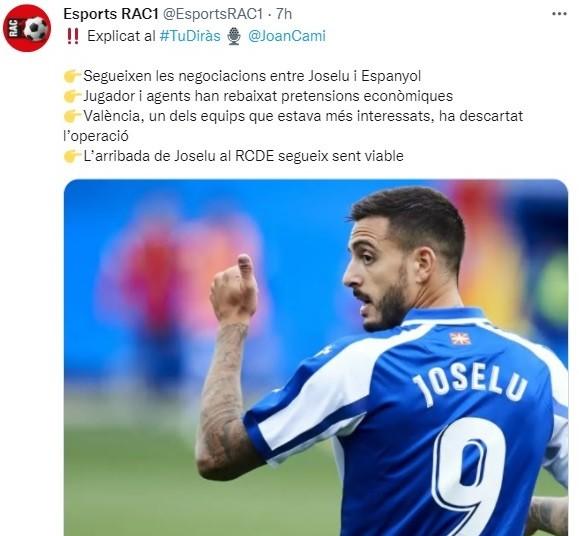The height and width of the screenshot is (536, 579).
Task: Click the pointing hand emoji before Jugador
Action: 72,96
